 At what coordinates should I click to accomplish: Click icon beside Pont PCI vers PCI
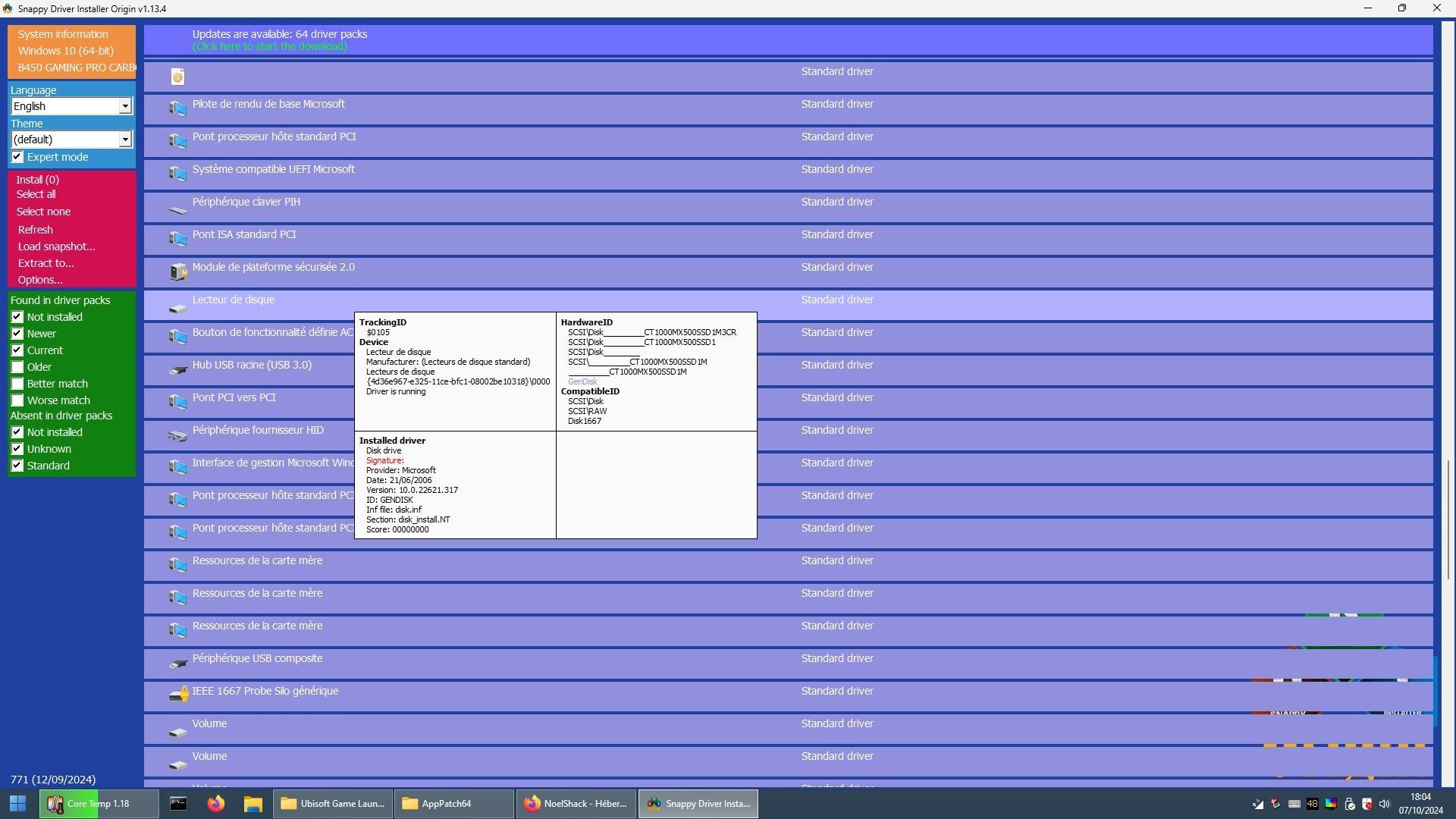point(177,402)
